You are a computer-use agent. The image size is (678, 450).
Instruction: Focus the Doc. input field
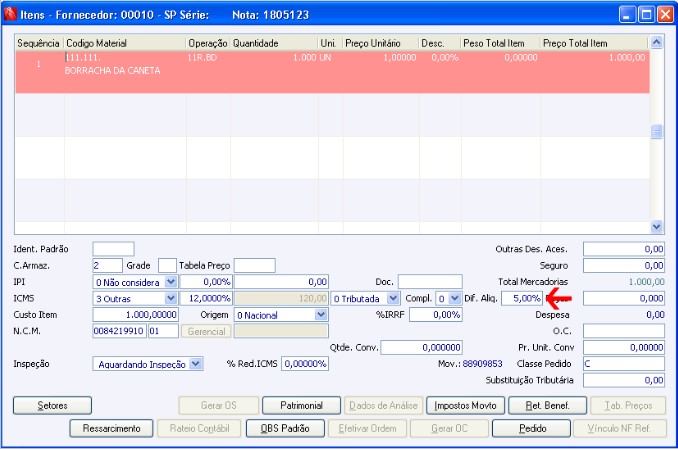click(x=430, y=282)
